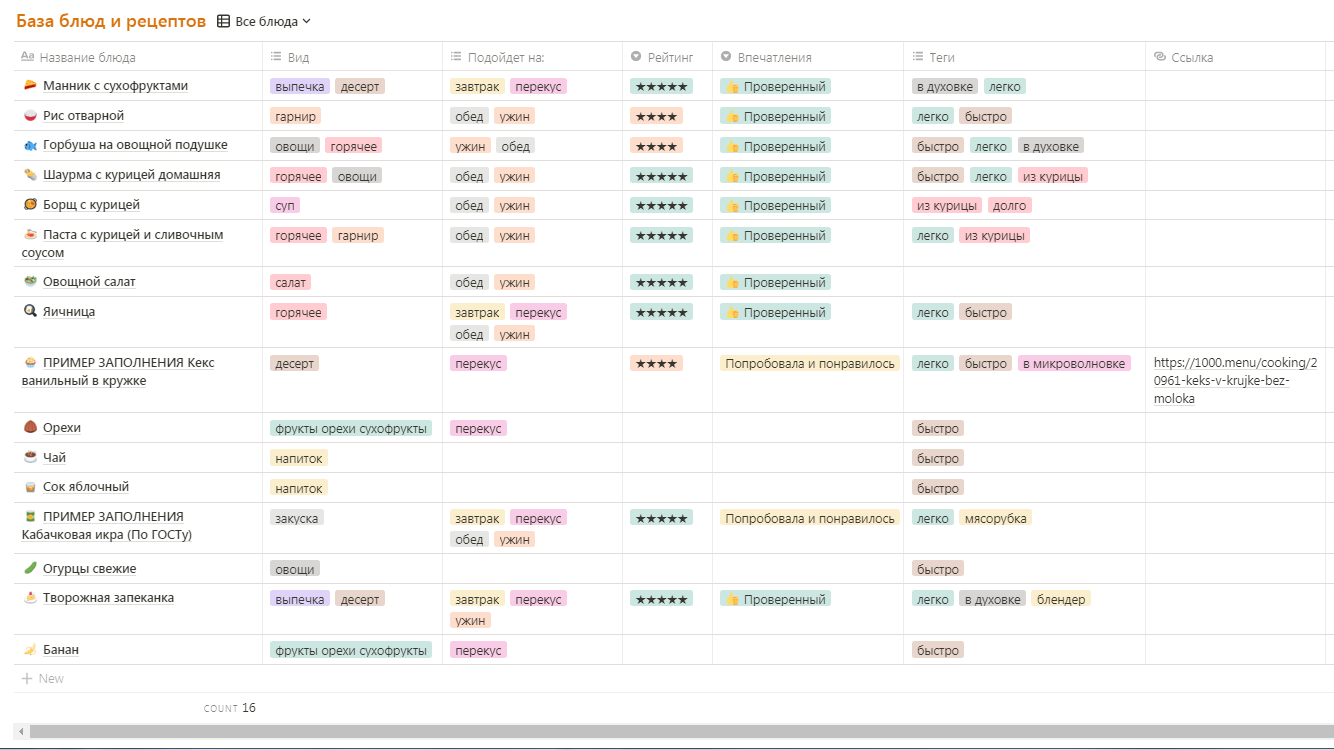The image size is (1334, 750).
Task: Click the icon next to Борщ с курицей
Action: (30, 205)
